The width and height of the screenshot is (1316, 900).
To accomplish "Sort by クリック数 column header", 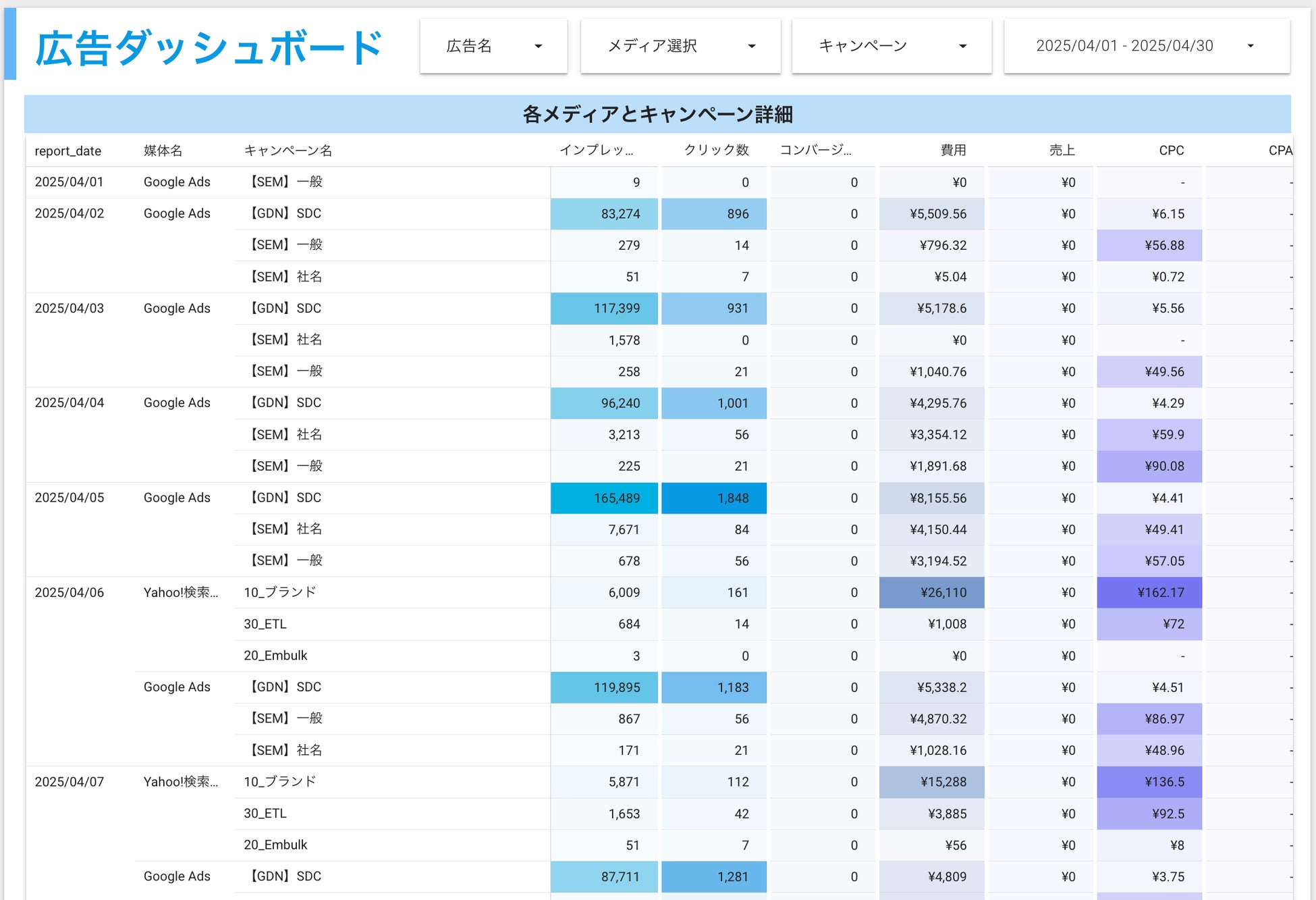I will pos(716,150).
